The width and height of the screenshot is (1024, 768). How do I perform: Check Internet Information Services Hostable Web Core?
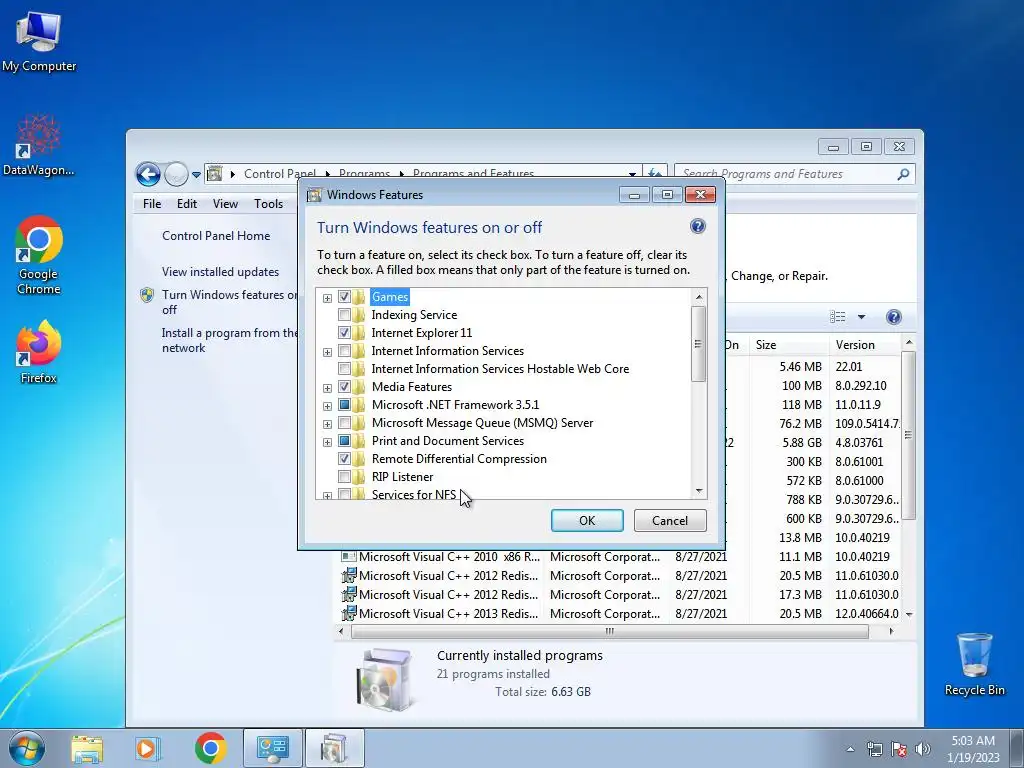tap(344, 369)
